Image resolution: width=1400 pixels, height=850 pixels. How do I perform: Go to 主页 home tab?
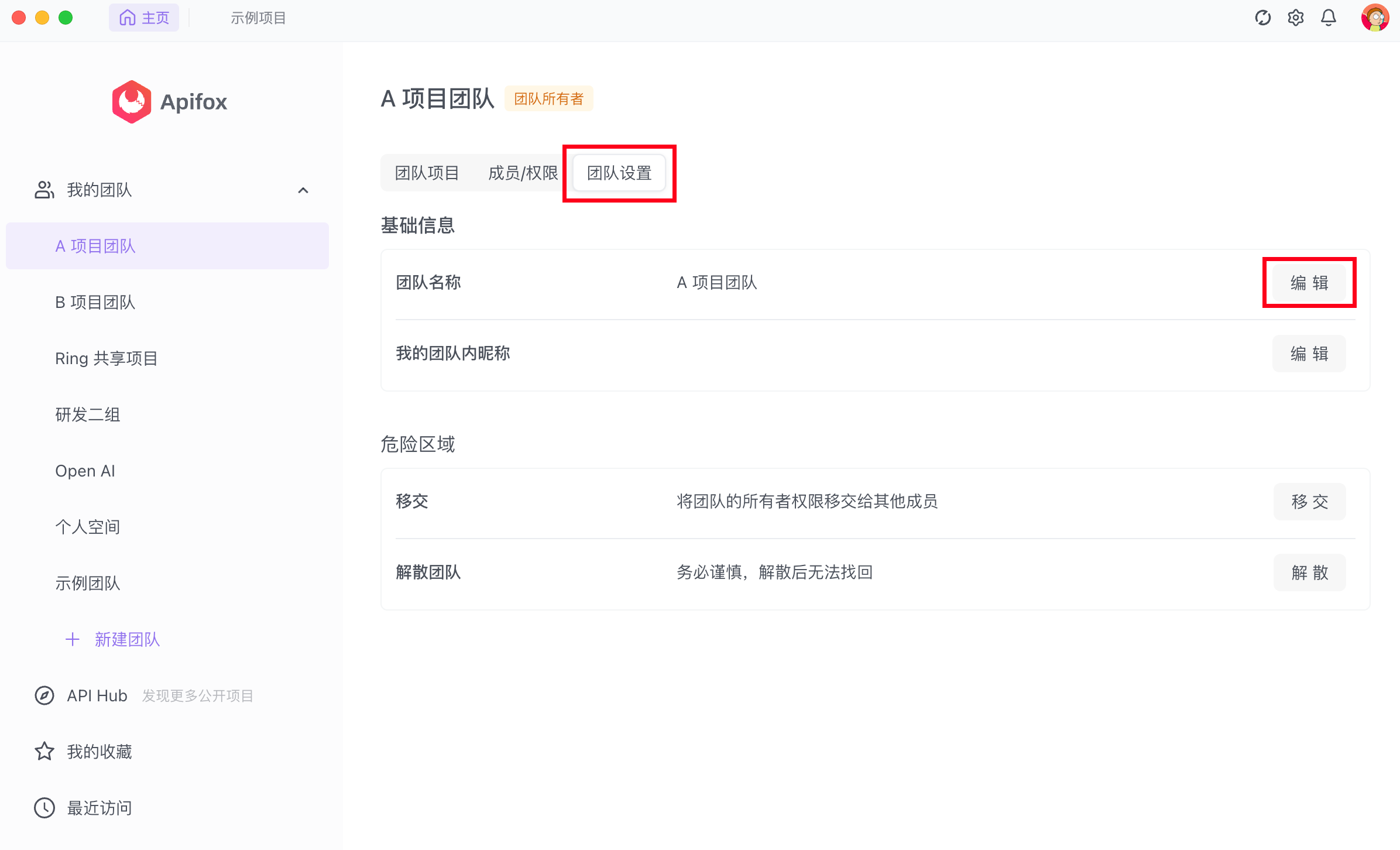(x=144, y=18)
